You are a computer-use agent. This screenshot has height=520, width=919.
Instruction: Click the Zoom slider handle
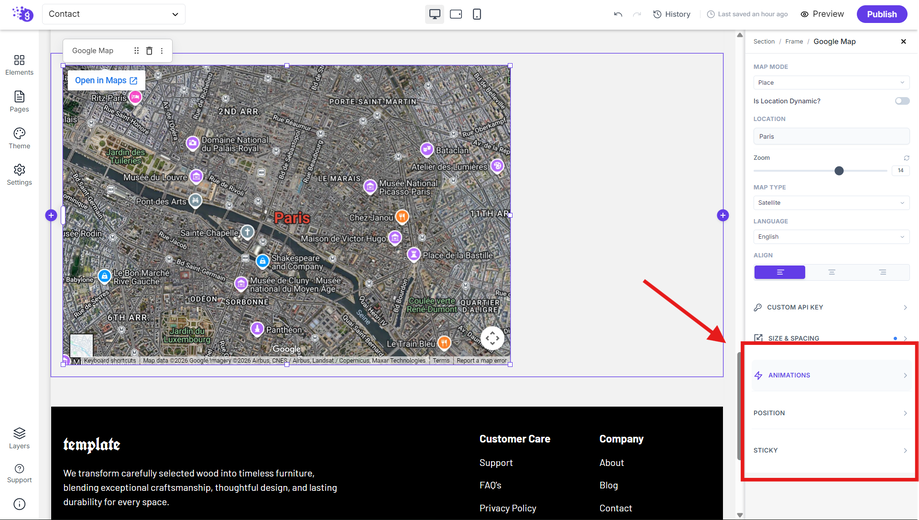click(839, 171)
